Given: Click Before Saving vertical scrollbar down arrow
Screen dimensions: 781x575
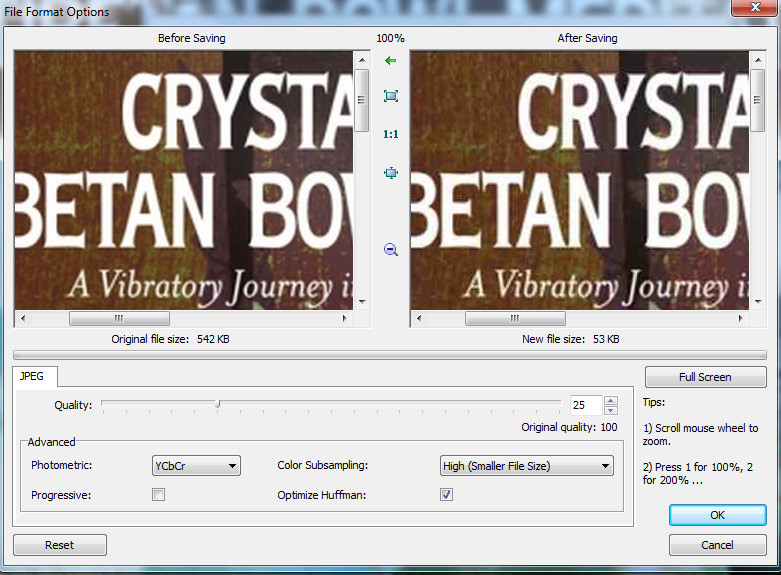Looking at the screenshot, I should [x=362, y=301].
